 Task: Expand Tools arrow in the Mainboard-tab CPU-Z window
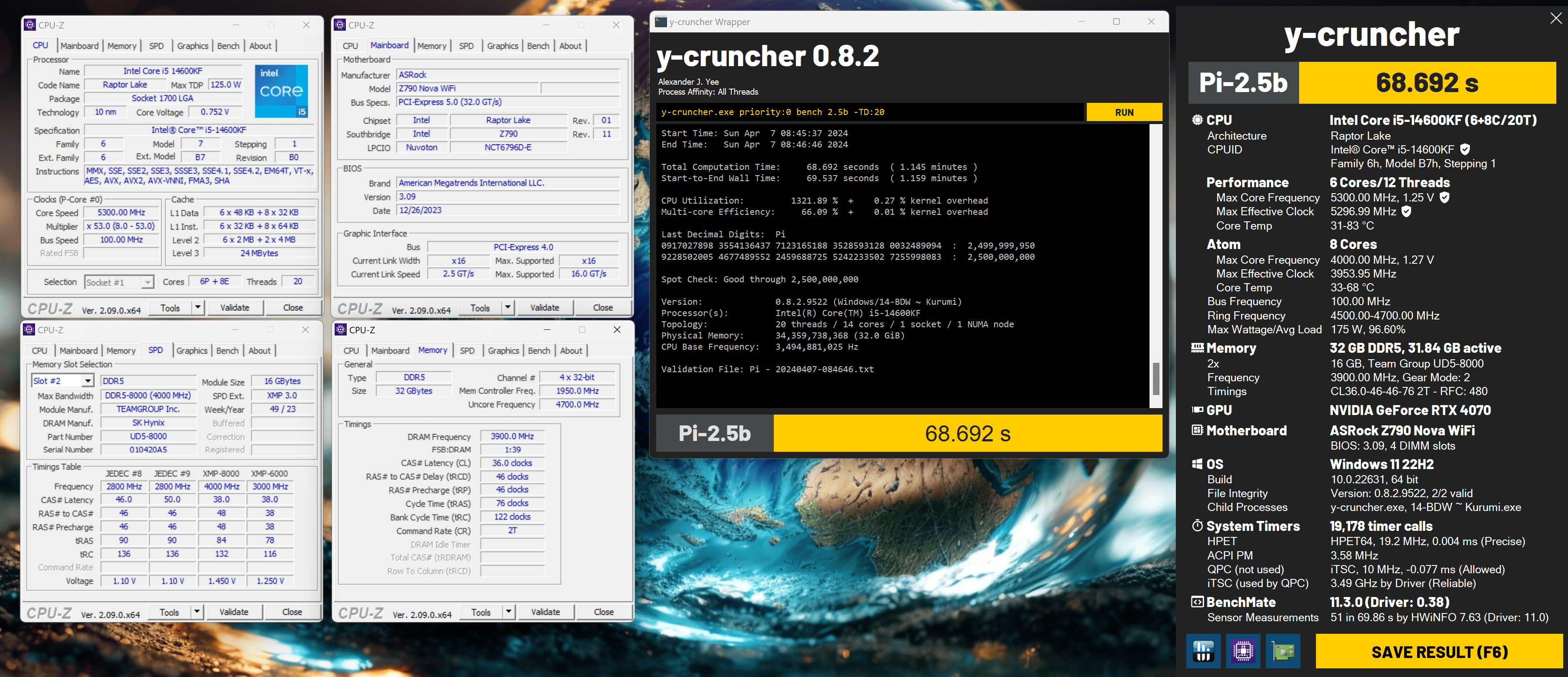(508, 307)
